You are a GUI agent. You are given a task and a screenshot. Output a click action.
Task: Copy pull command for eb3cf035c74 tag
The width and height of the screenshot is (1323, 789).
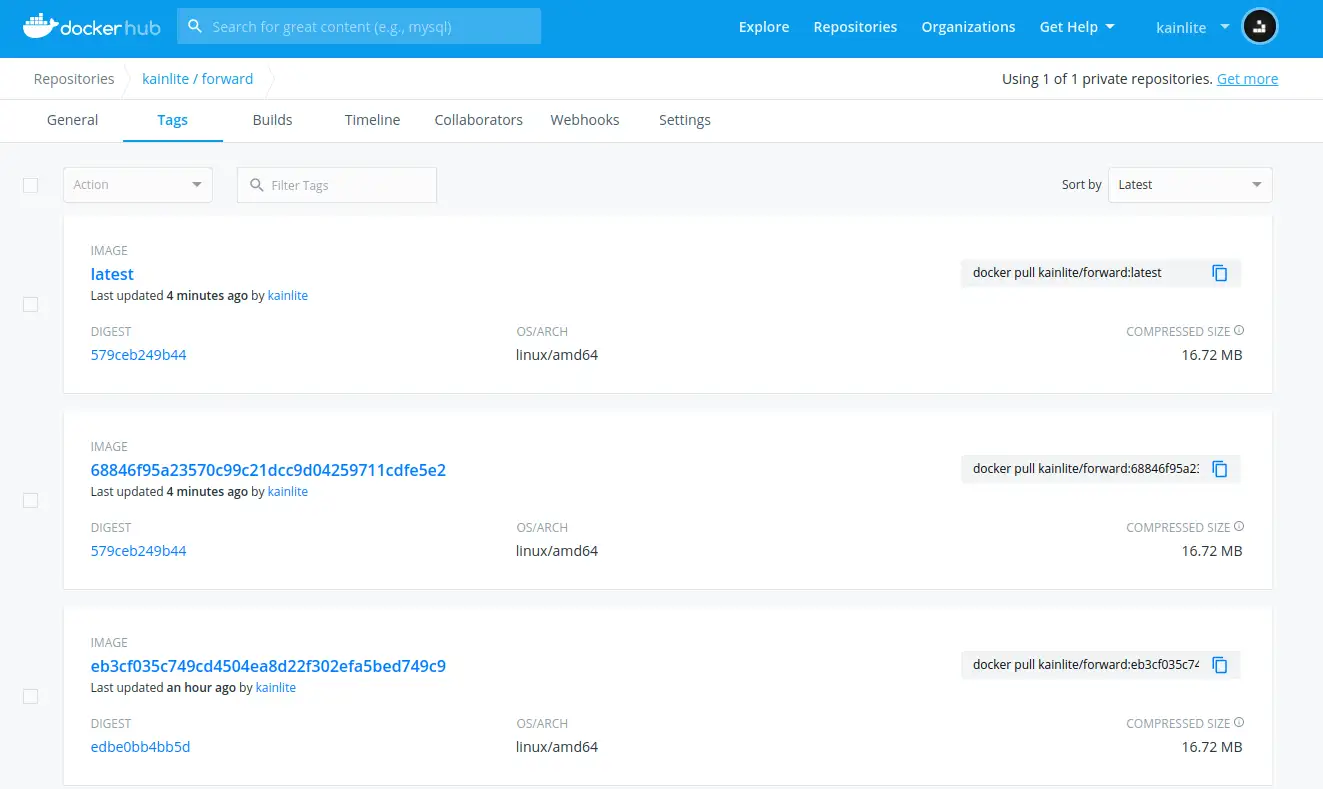pos(1220,665)
